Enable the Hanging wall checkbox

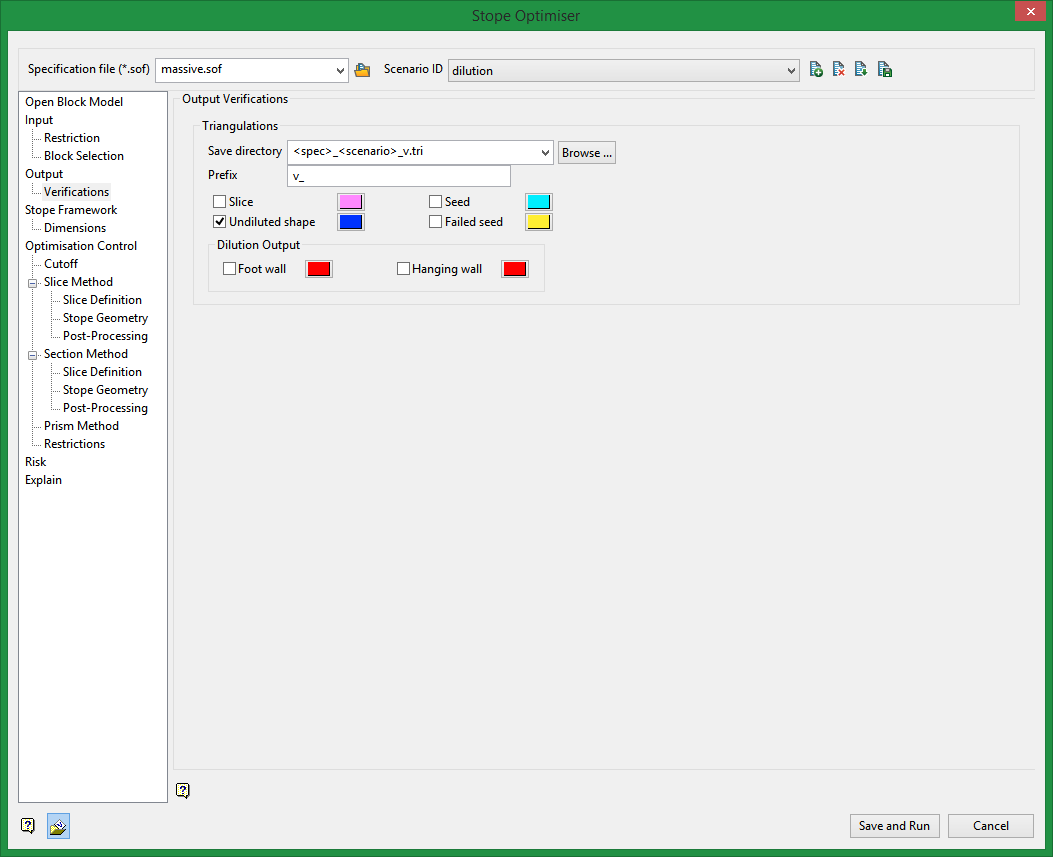coord(404,269)
